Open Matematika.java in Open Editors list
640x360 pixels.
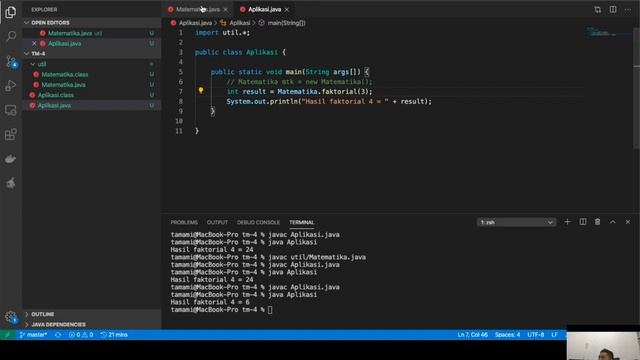(x=92, y=33)
